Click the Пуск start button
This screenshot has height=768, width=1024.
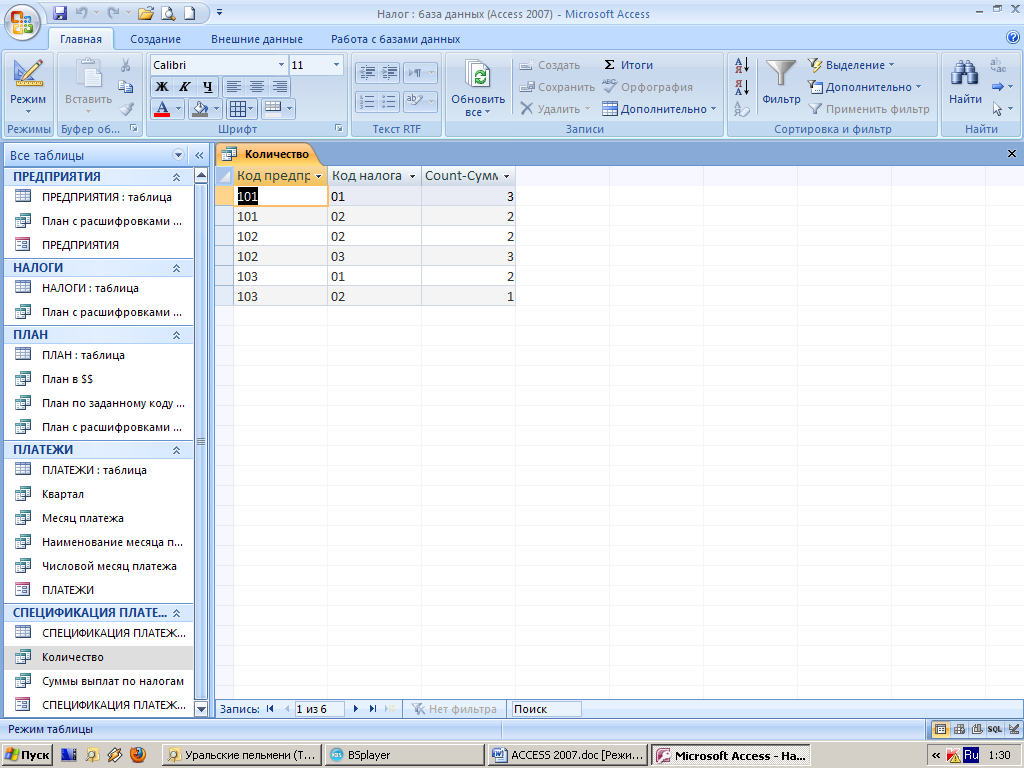click(27, 755)
